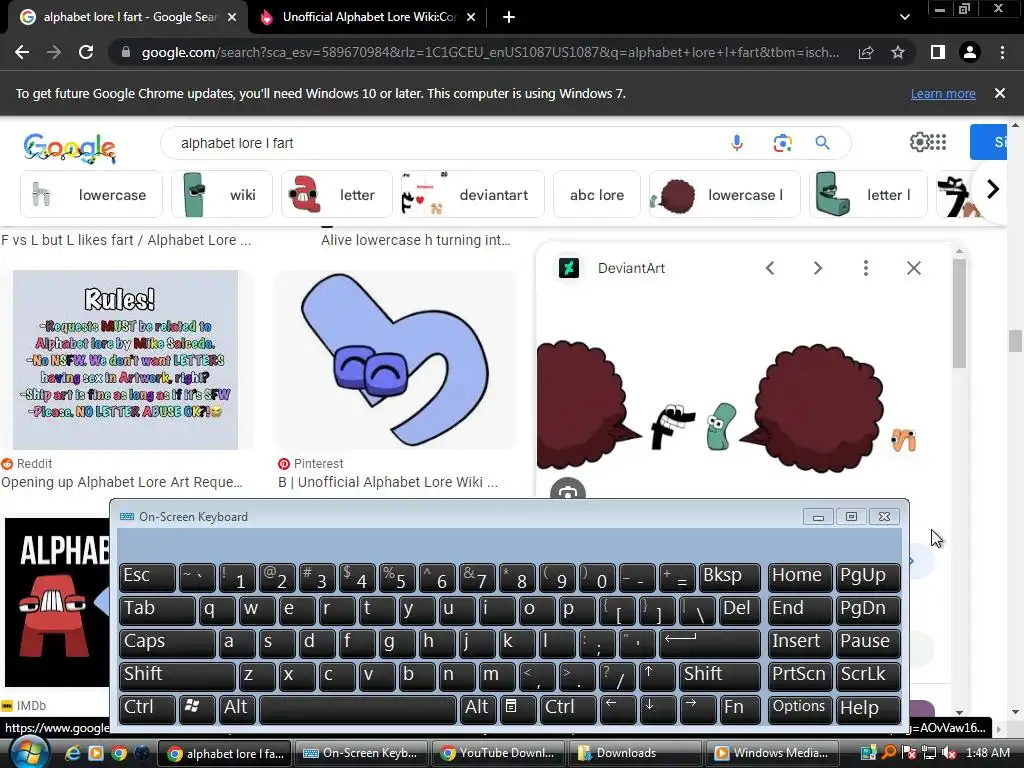Viewport: 1024px width, 768px height.
Task: Open the Google apps grid
Action: coord(938,142)
